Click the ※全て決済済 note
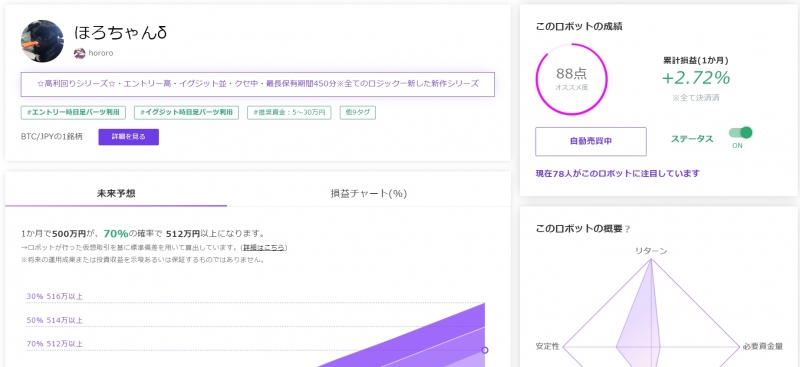The height and width of the screenshot is (367, 800). click(696, 97)
